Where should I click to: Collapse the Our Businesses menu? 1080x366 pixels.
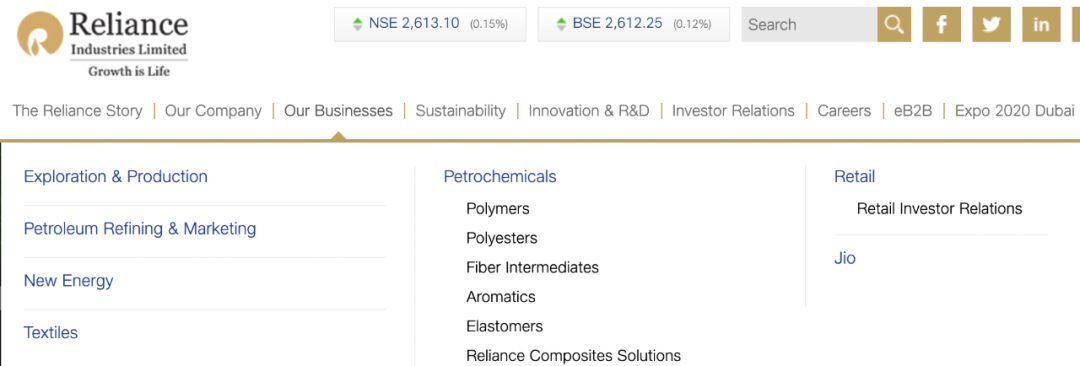tap(338, 110)
